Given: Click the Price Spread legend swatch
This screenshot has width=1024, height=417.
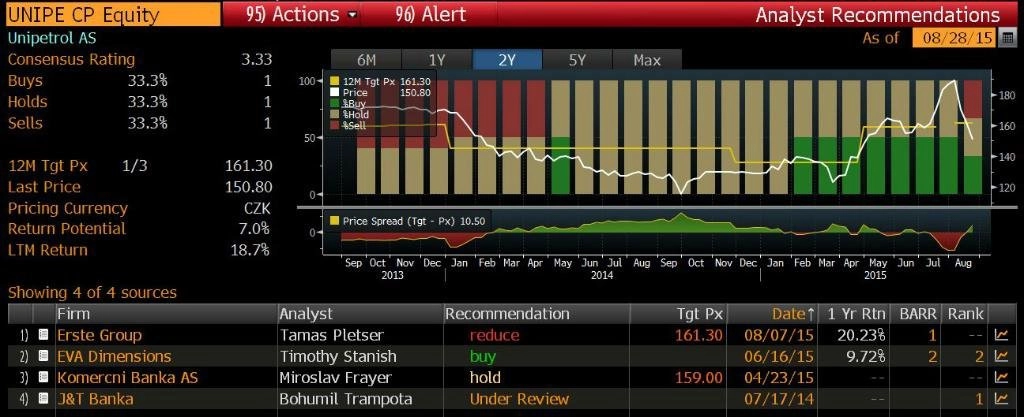Looking at the screenshot, I should tap(334, 221).
